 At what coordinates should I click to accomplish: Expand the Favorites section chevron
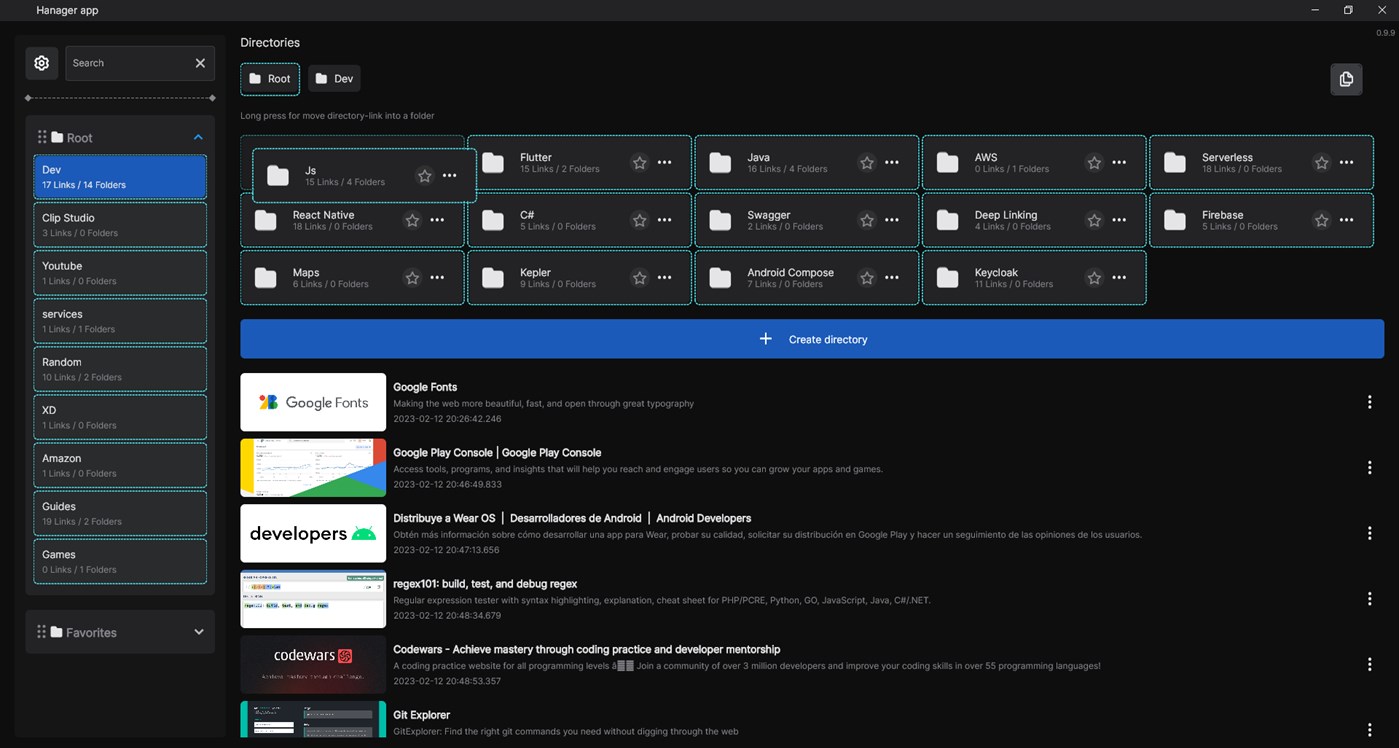(198, 632)
